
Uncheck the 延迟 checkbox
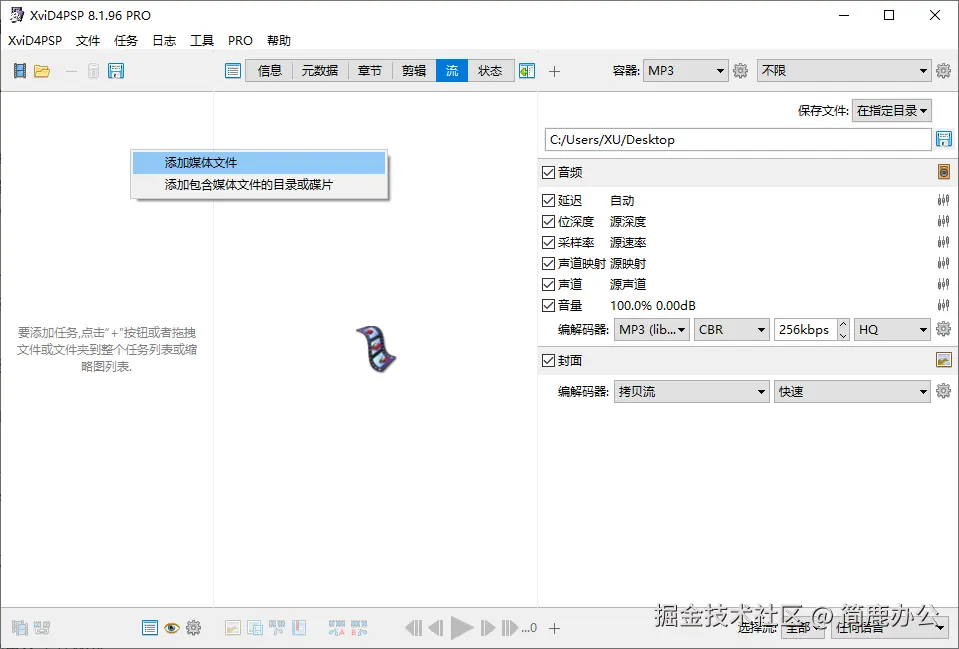coord(549,200)
